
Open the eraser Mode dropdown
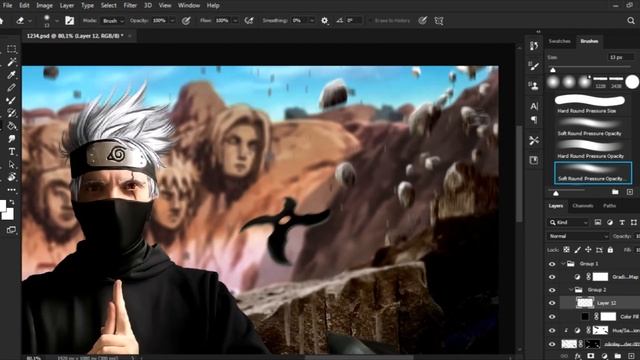(x=113, y=20)
